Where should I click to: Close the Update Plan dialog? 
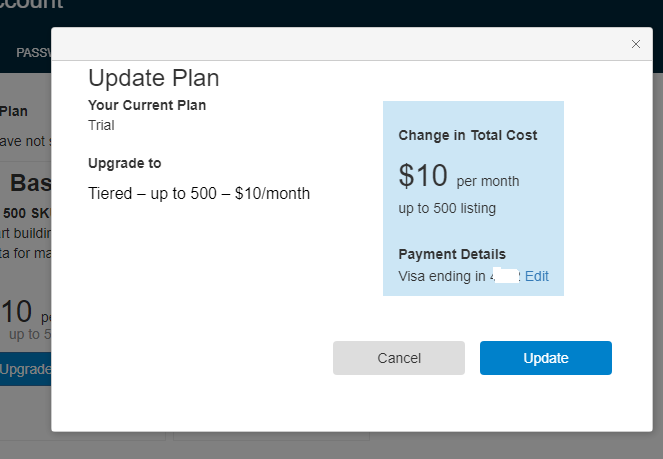click(x=636, y=44)
